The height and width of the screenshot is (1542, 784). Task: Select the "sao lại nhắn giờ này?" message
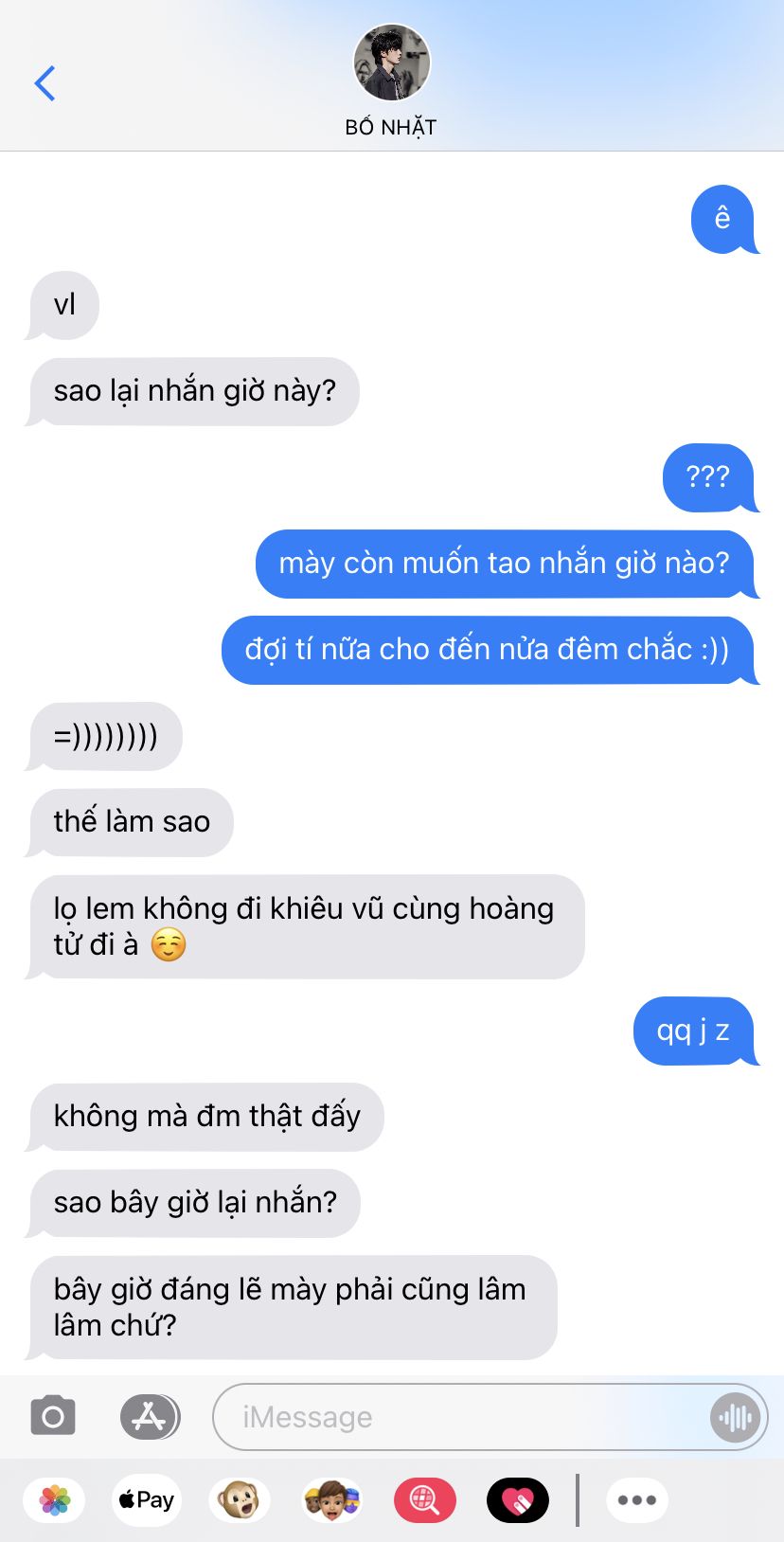point(194,391)
